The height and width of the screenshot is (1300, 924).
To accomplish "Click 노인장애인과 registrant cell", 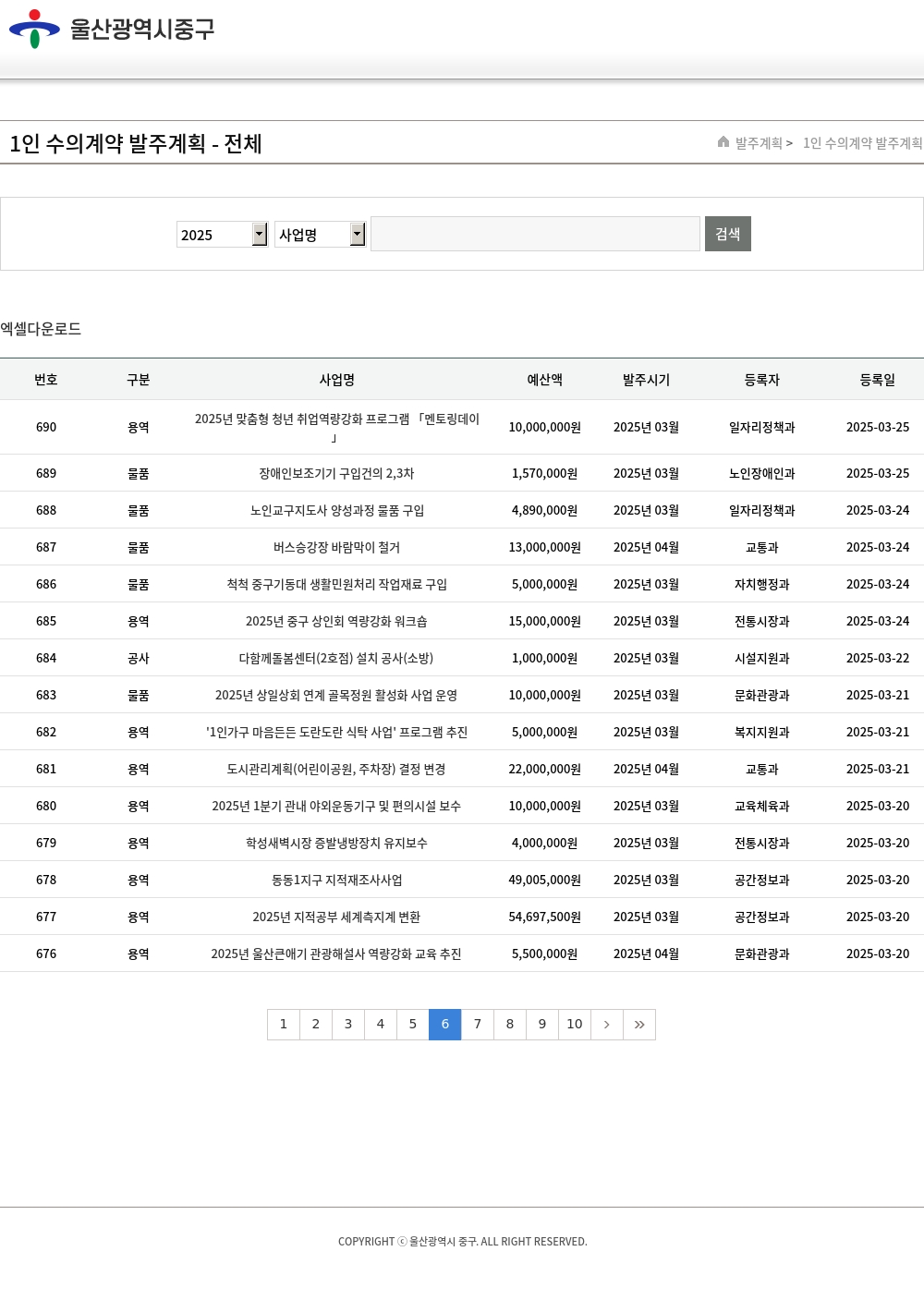I will point(762,474).
